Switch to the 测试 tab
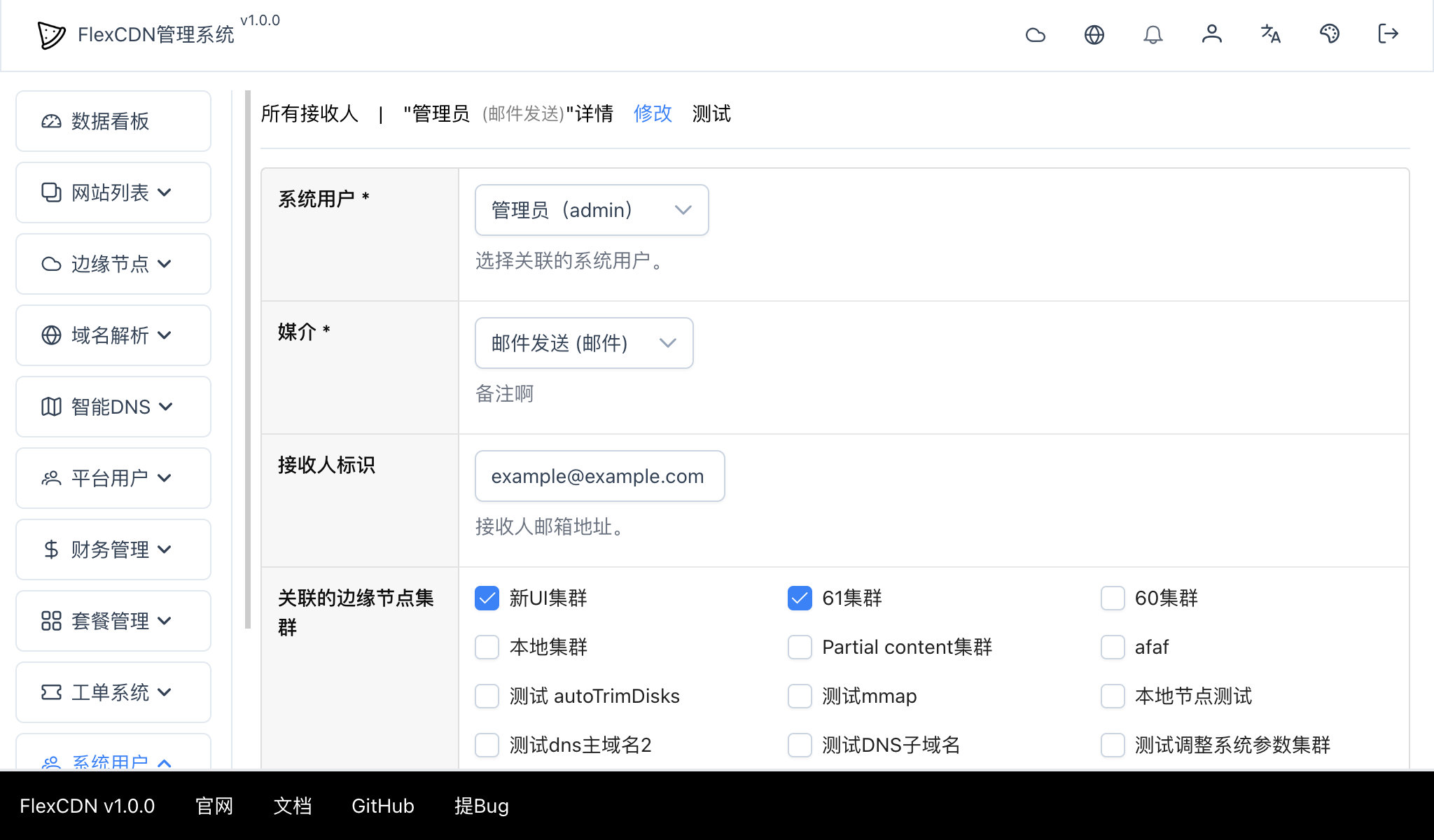 tap(711, 113)
